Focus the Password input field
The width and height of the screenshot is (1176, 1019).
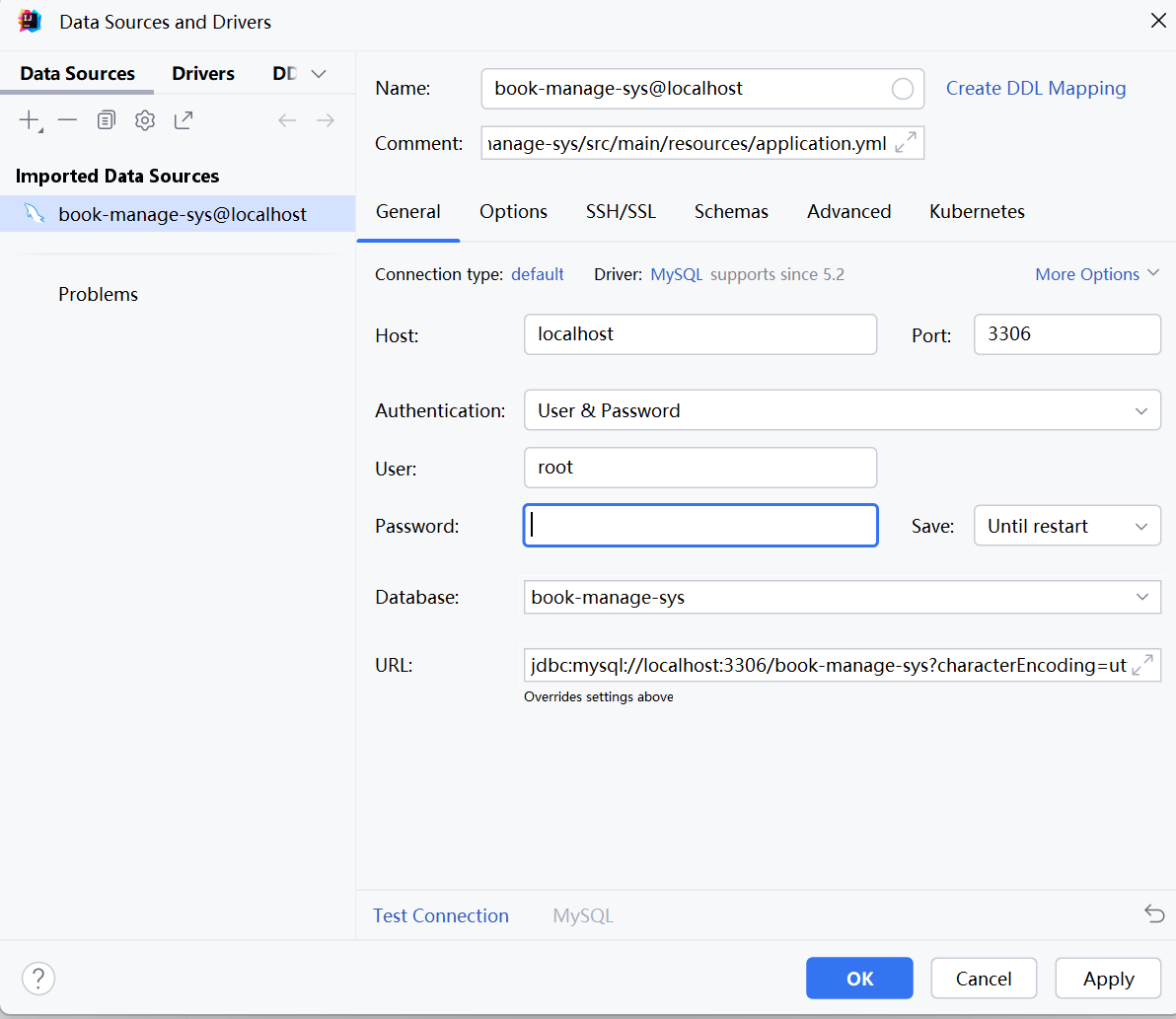click(700, 526)
